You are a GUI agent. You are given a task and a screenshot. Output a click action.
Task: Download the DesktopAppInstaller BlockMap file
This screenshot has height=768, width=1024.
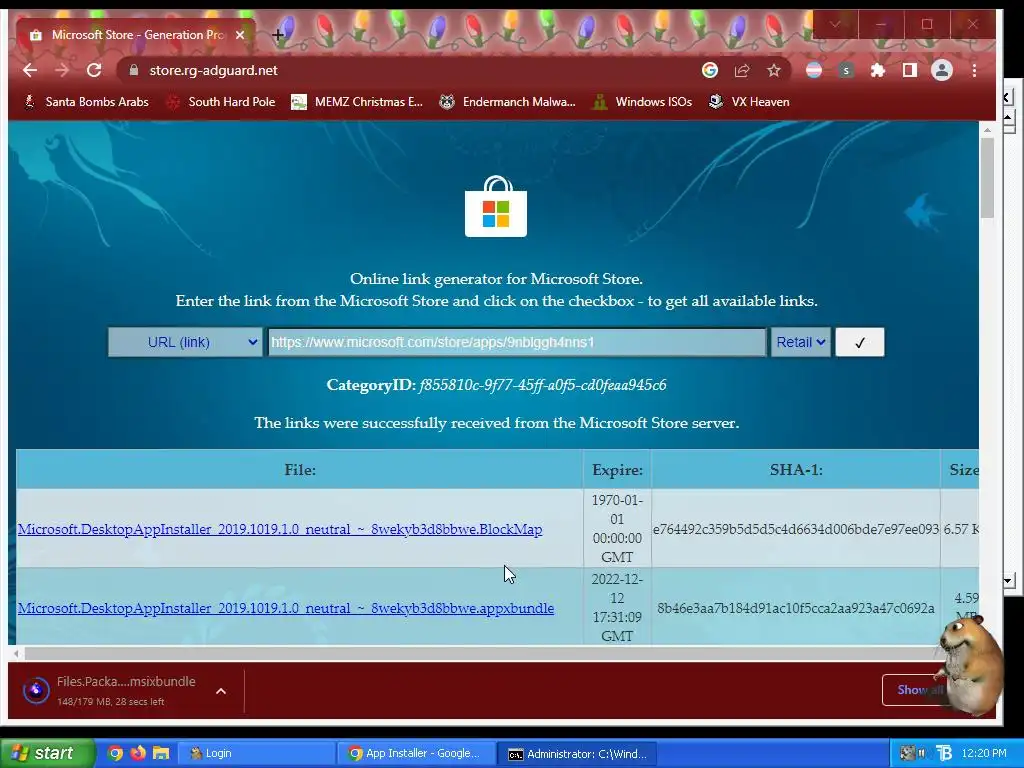point(280,529)
